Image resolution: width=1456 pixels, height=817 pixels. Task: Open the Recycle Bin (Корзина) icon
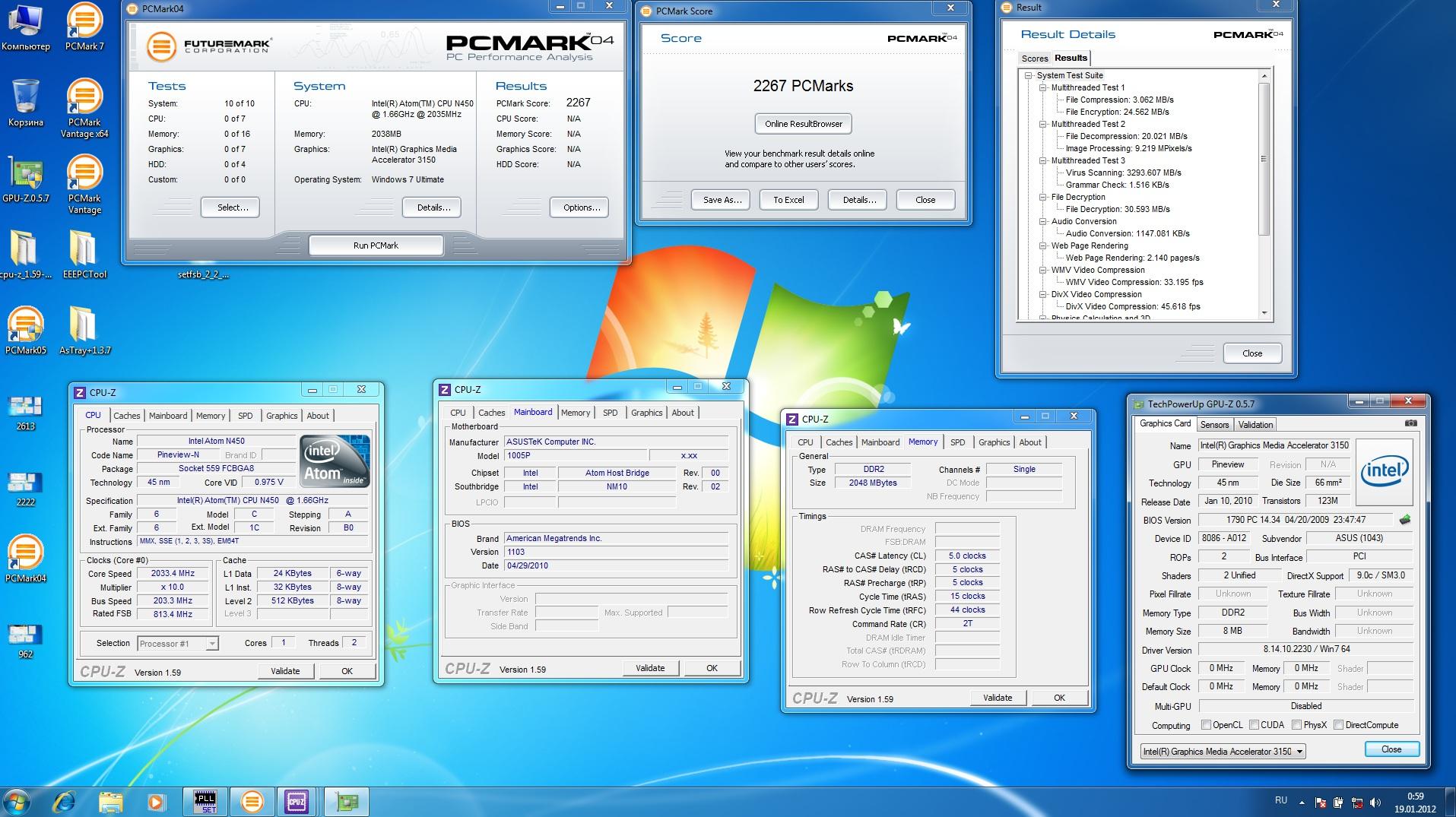click(x=26, y=103)
